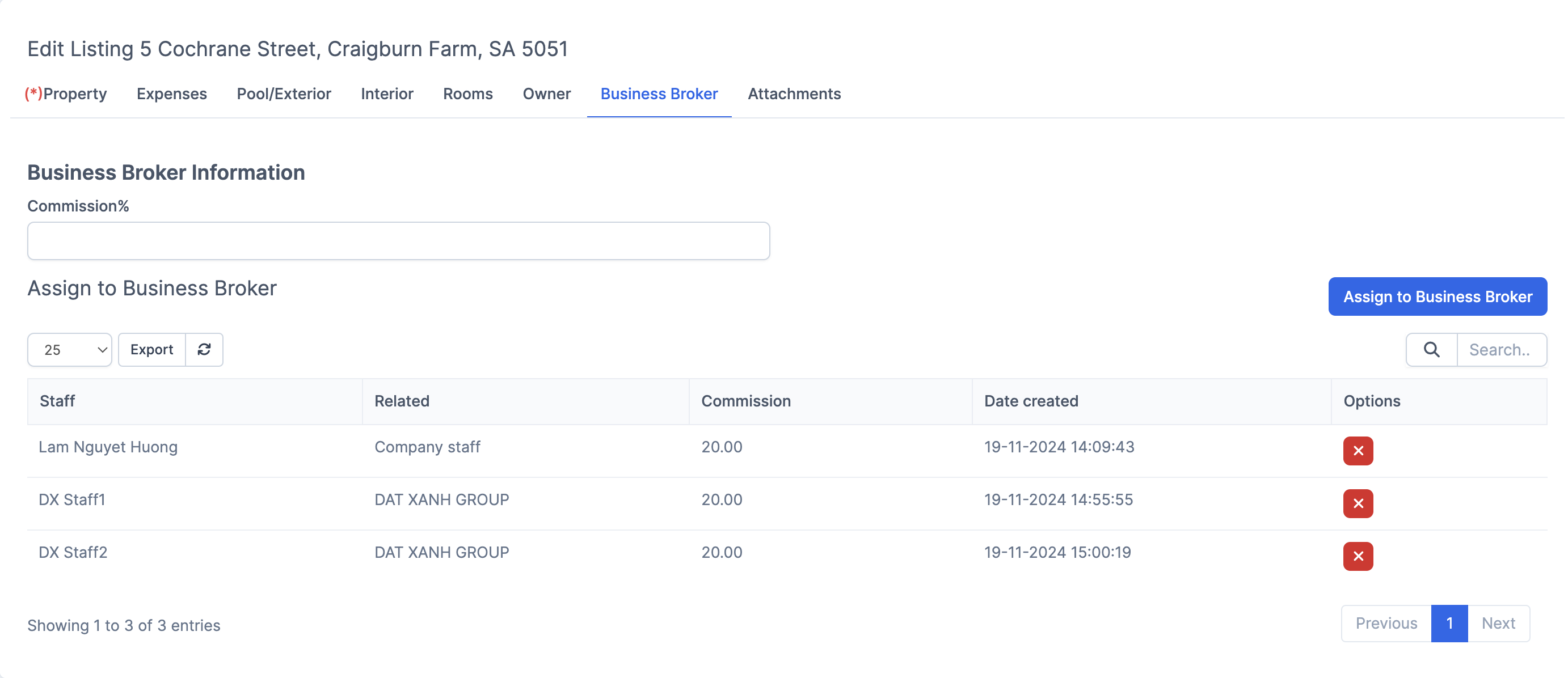Switch to the Pool/Exterior tab
Image resolution: width=1568 pixels, height=678 pixels.
pyautogui.click(x=284, y=94)
